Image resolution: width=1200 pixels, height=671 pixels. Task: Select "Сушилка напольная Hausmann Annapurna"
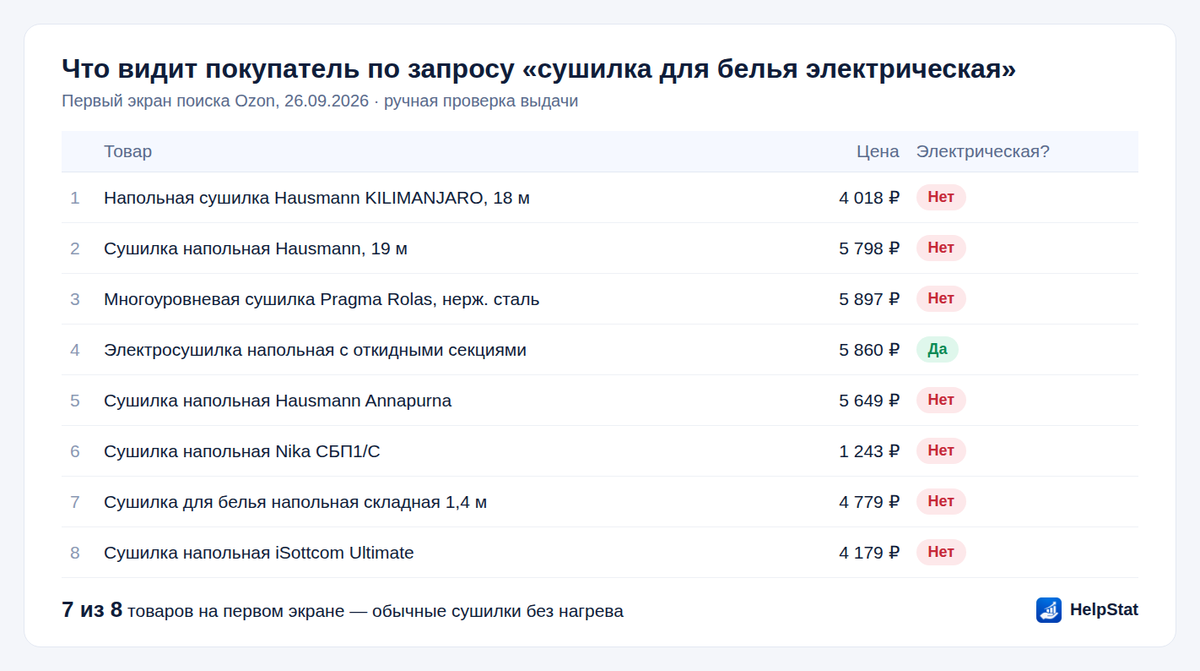click(x=278, y=401)
